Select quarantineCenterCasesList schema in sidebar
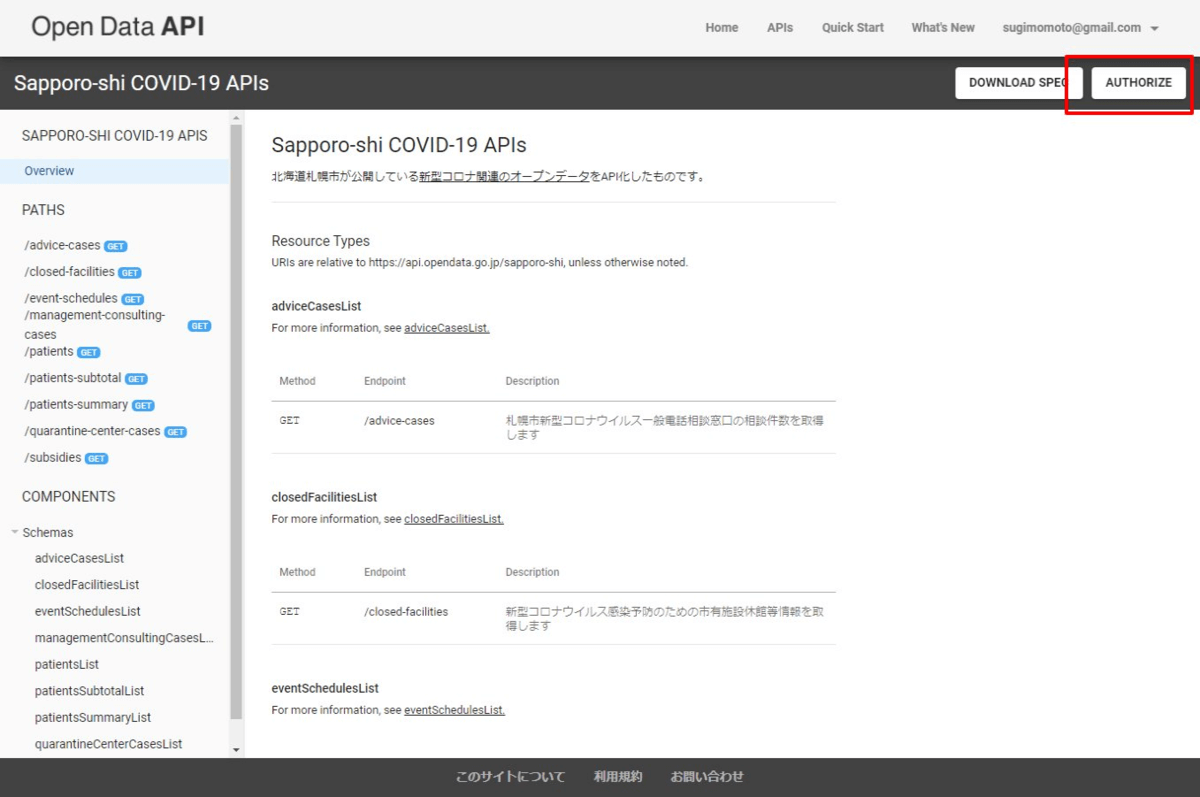 [109, 744]
